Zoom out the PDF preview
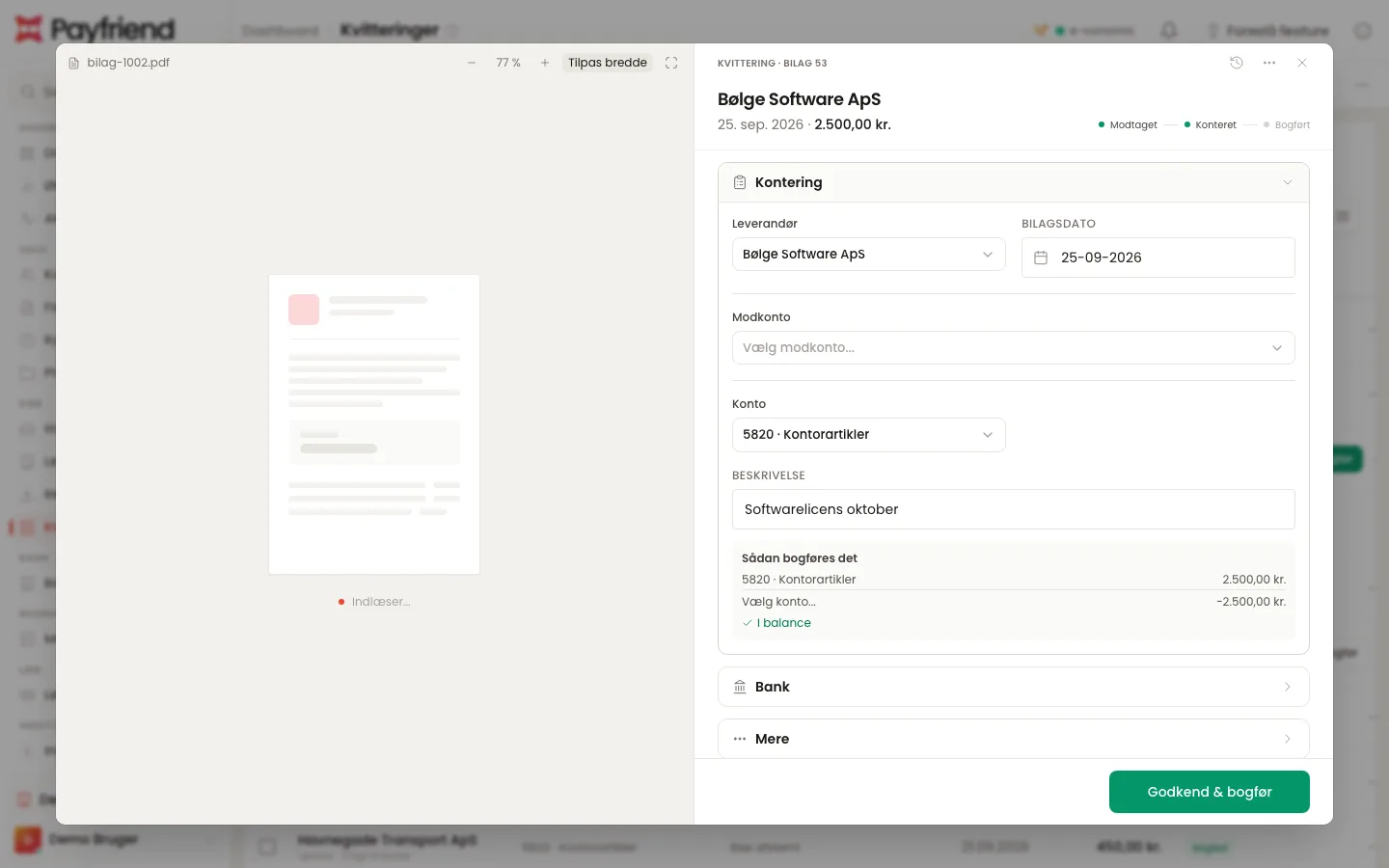The width and height of the screenshot is (1389, 868). pos(472,63)
